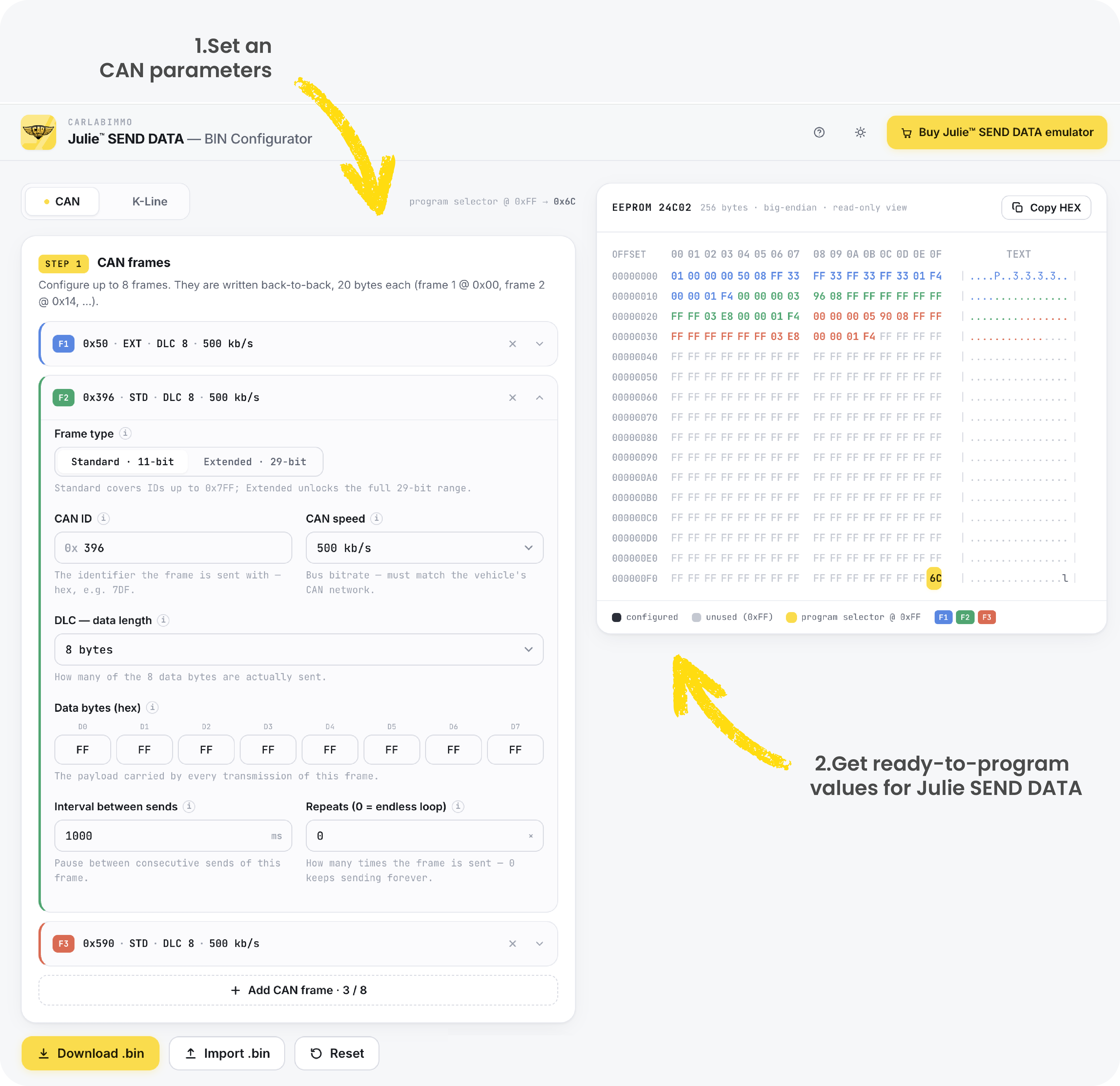This screenshot has width=1120, height=1086.
Task: Click the F3 legend chip under hex view
Action: click(987, 617)
